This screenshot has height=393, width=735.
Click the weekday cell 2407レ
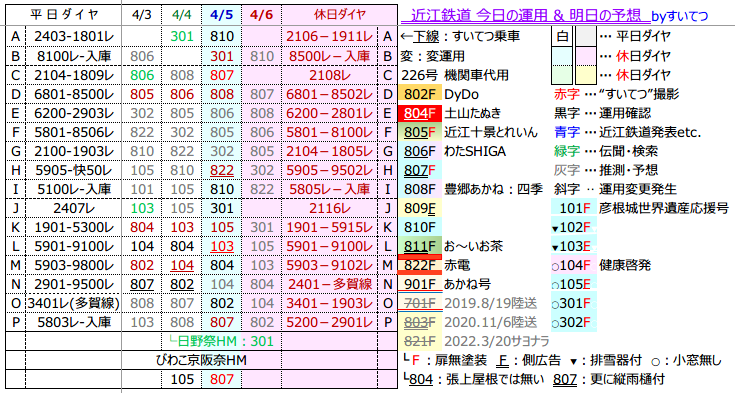point(74,208)
